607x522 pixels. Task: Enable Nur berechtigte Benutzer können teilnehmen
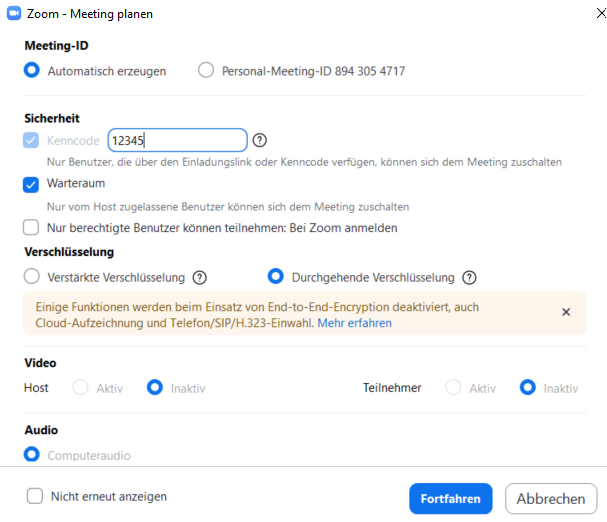(31, 227)
